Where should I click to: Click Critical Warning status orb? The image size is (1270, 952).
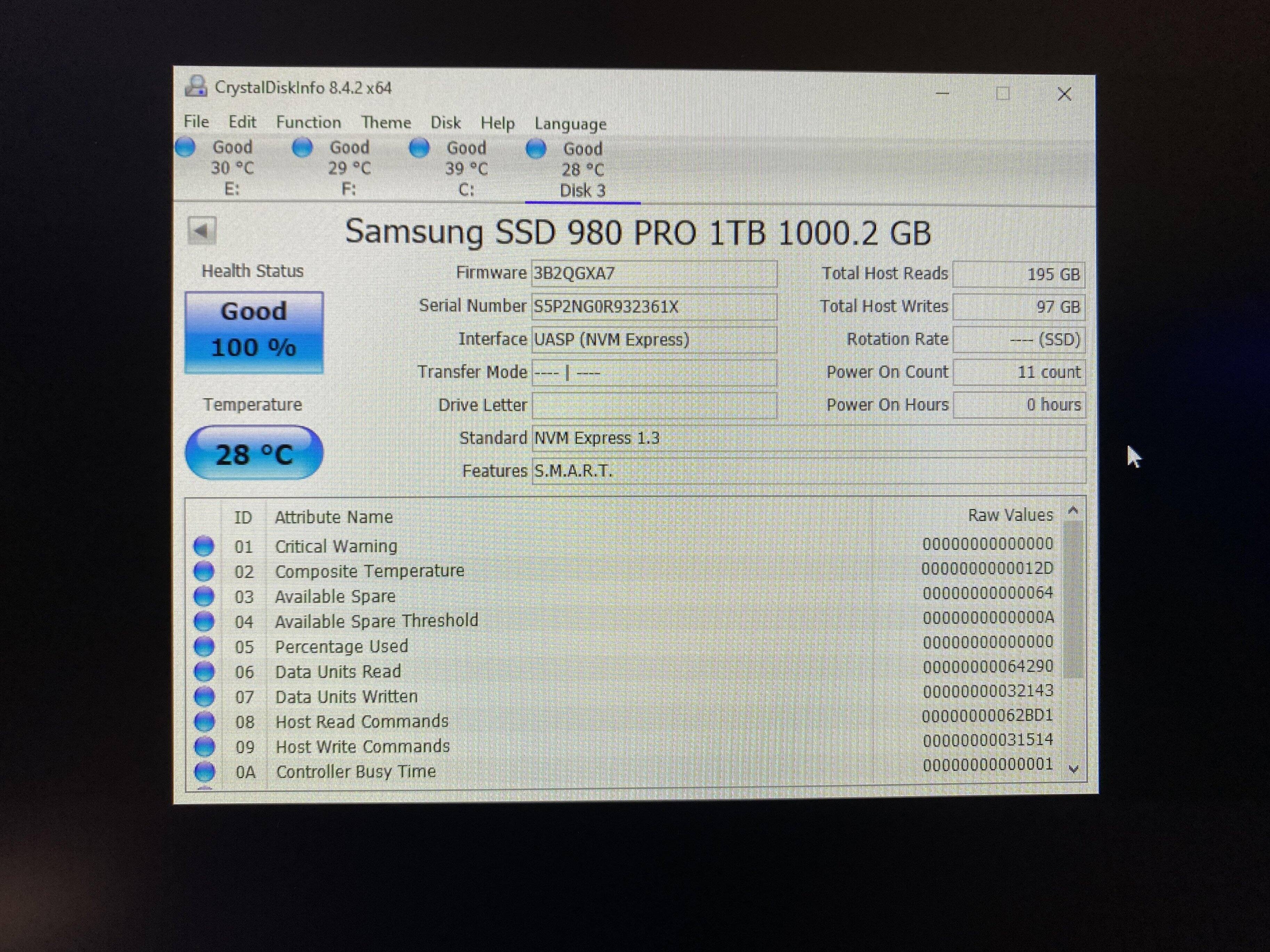[204, 546]
